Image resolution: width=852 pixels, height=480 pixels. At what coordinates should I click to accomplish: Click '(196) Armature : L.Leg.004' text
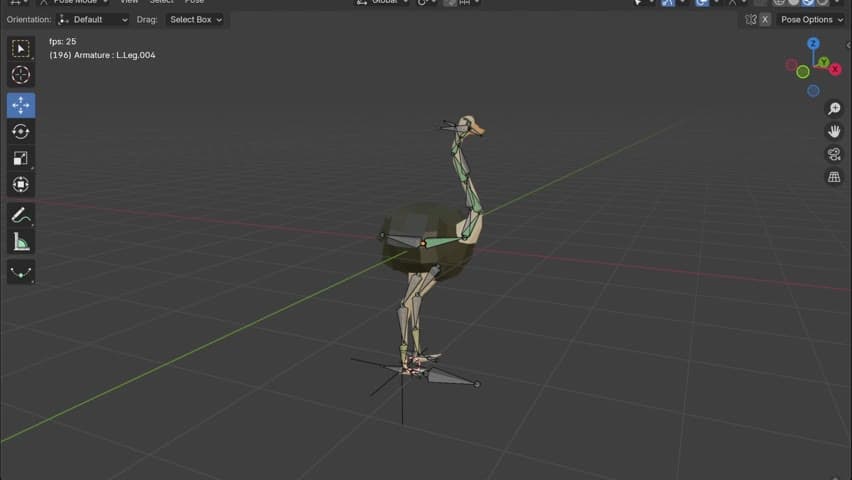pos(102,55)
